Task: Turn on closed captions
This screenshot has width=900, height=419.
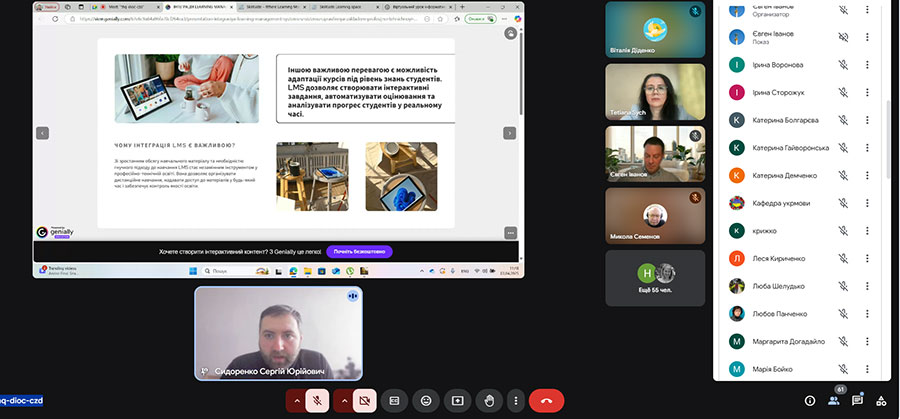Action: [x=394, y=401]
